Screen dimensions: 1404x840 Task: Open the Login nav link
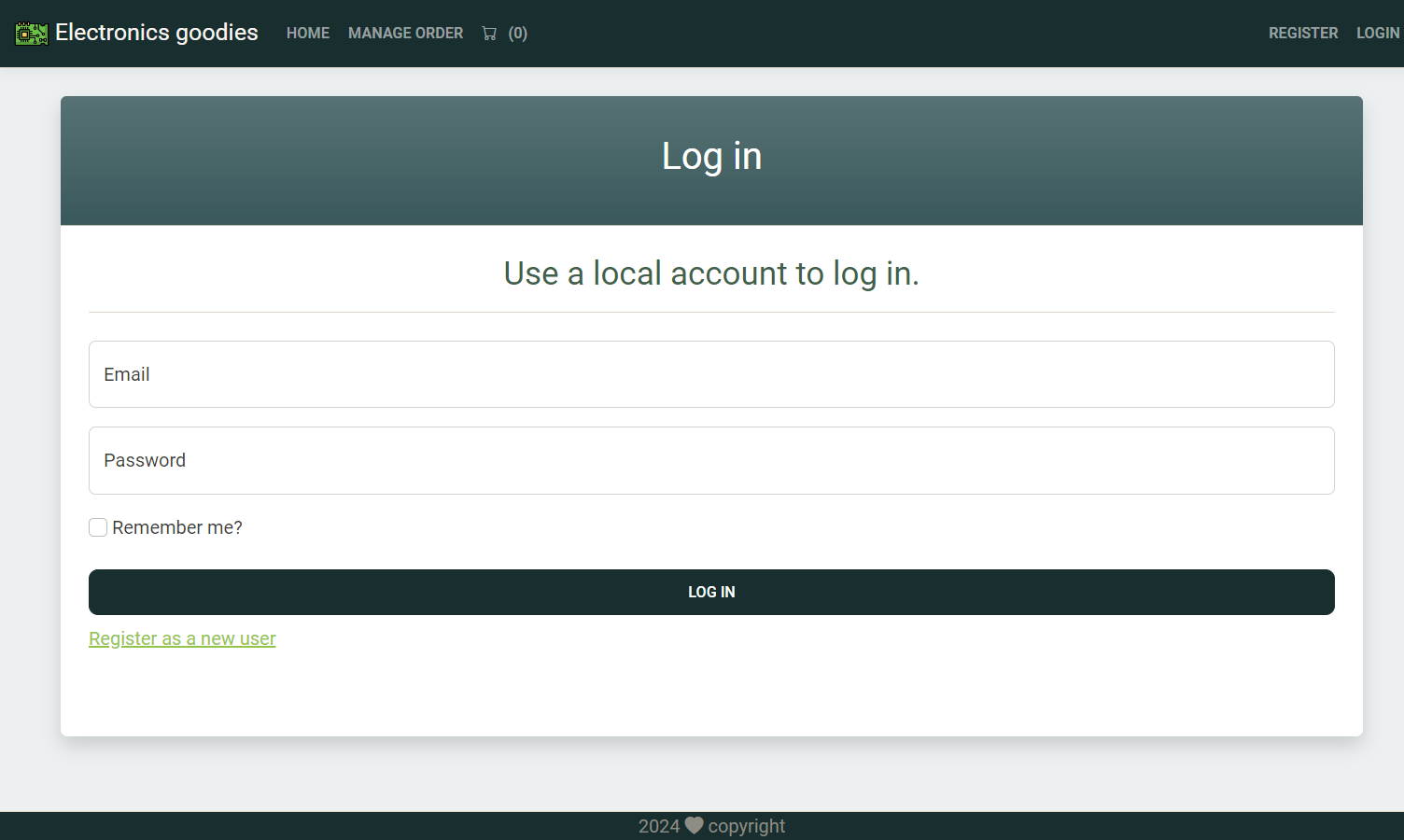(x=1378, y=34)
